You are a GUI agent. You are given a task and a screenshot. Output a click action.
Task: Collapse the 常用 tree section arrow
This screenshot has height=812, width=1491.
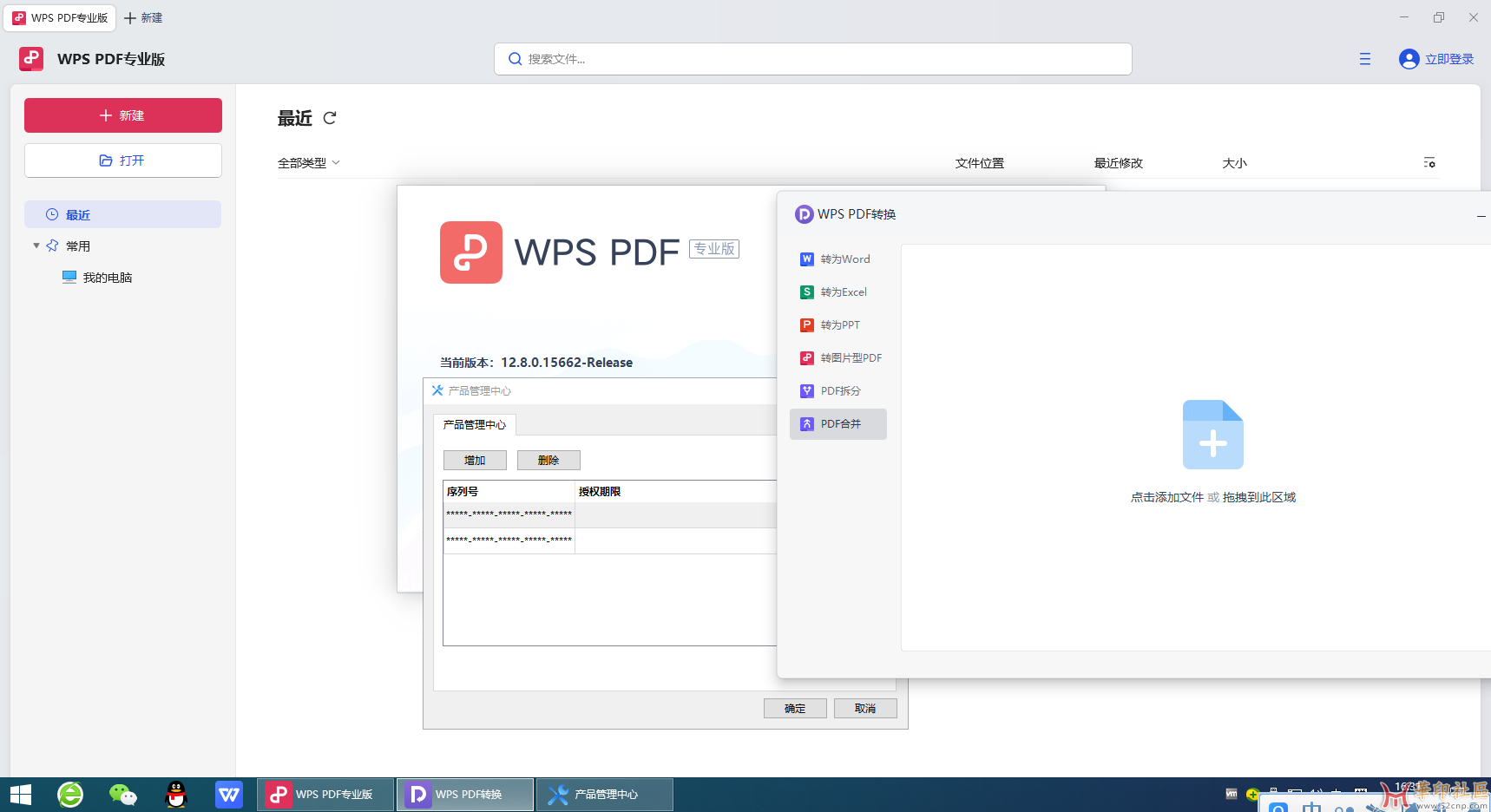click(36, 246)
